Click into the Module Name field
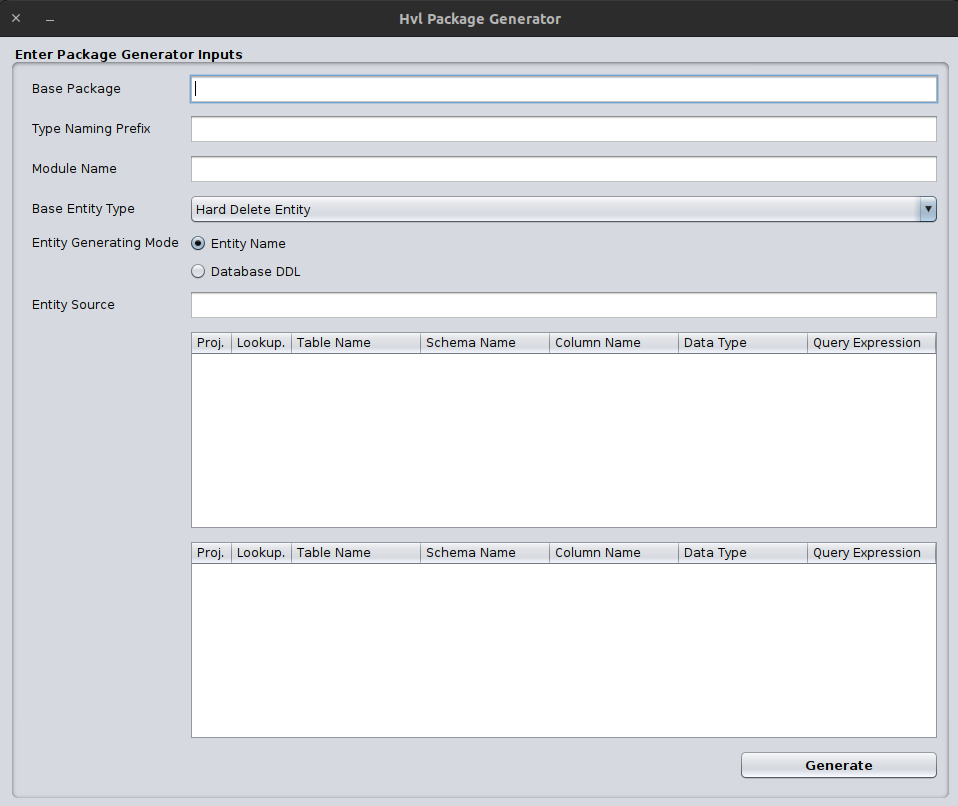 pos(563,169)
